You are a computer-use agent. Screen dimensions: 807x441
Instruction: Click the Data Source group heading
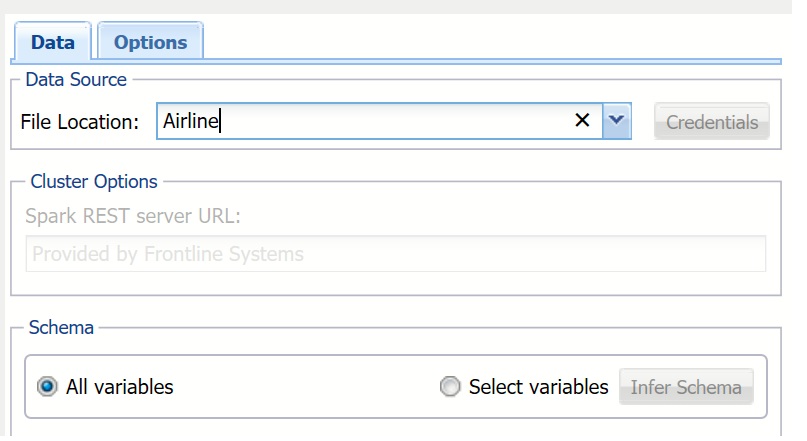[x=76, y=79]
